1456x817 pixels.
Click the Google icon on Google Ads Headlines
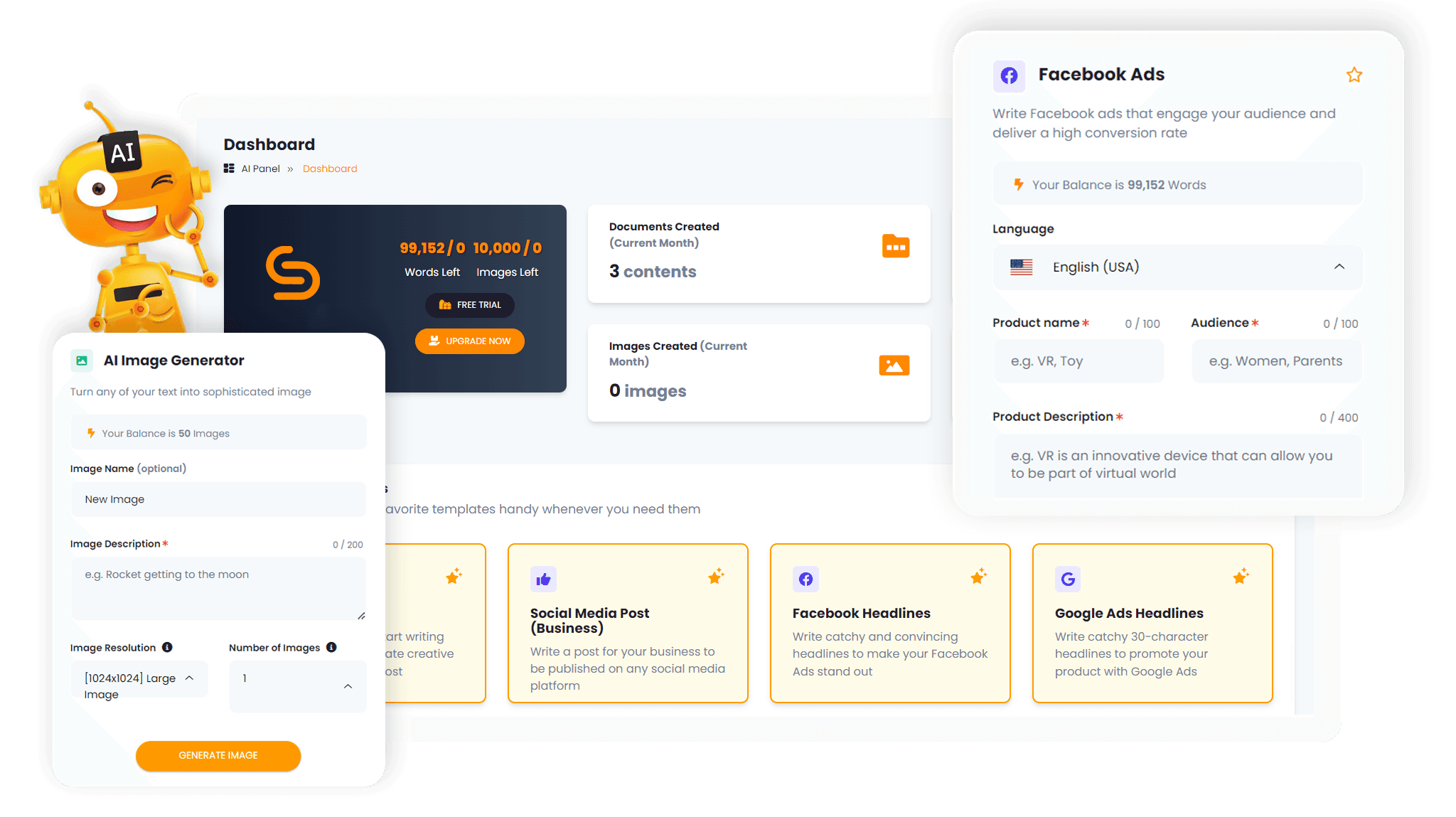tap(1068, 580)
